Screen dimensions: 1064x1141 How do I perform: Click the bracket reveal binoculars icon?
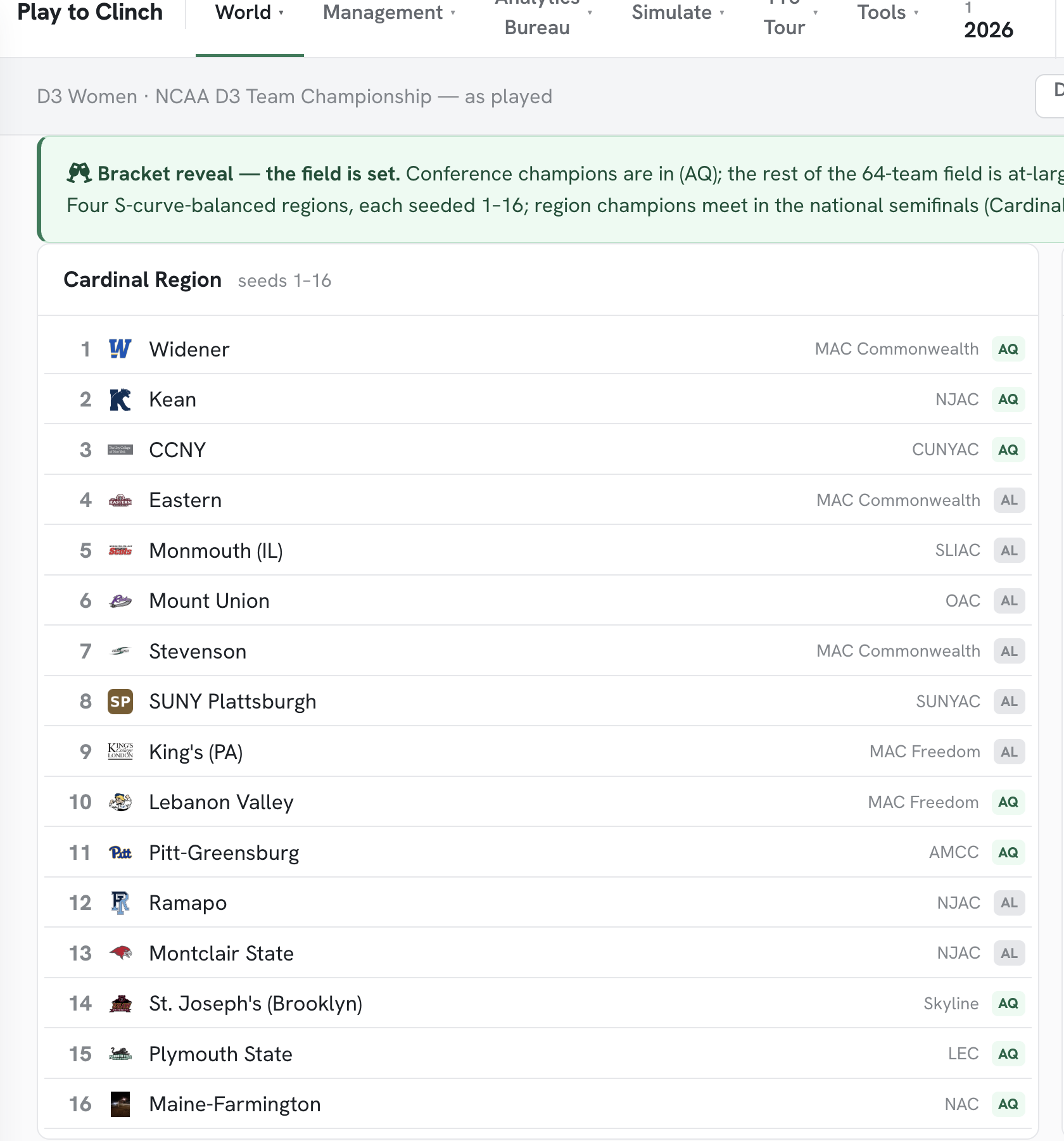[x=79, y=173]
